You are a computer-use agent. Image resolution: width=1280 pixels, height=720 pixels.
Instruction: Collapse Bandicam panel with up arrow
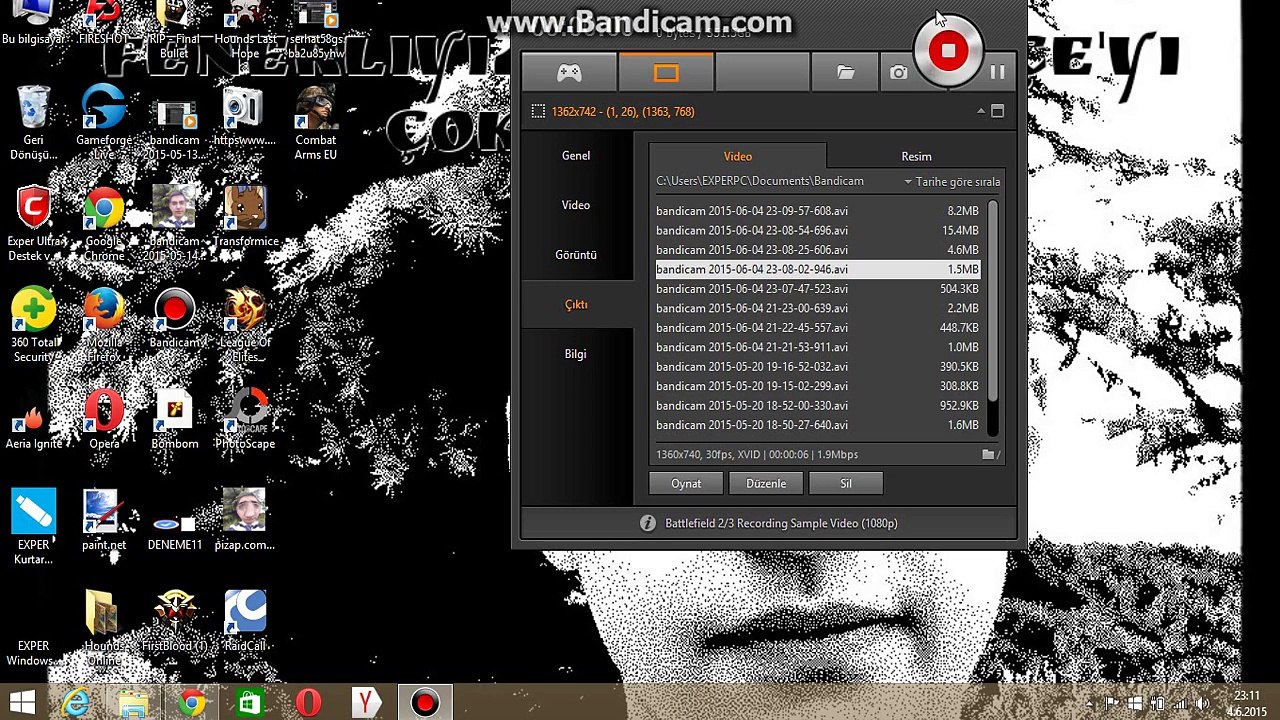981,111
